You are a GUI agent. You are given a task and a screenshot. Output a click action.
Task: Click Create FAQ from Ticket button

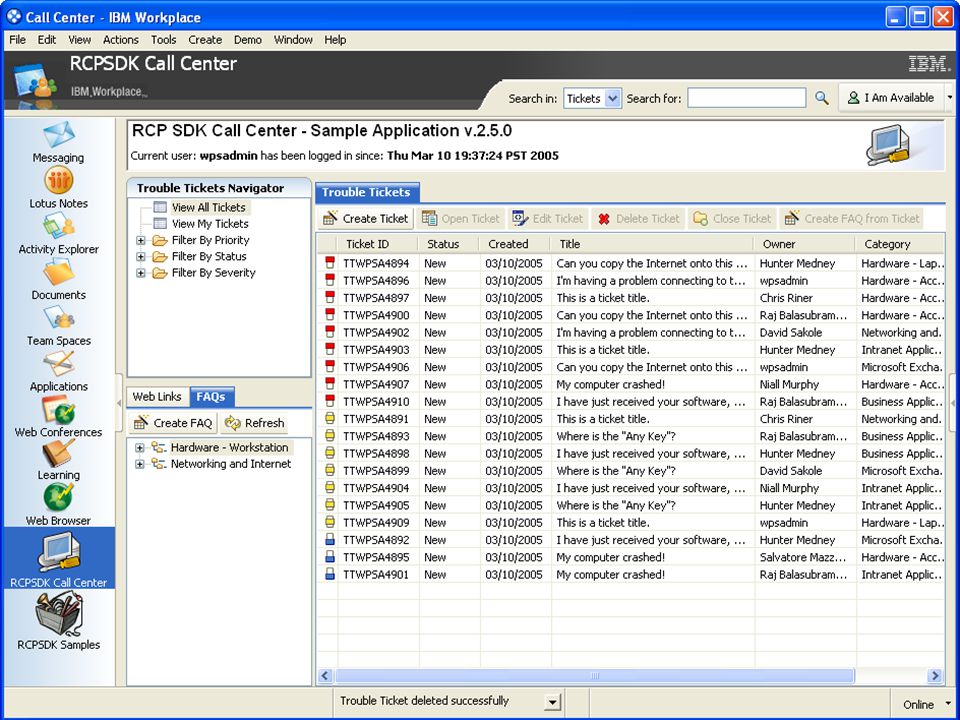(x=852, y=219)
